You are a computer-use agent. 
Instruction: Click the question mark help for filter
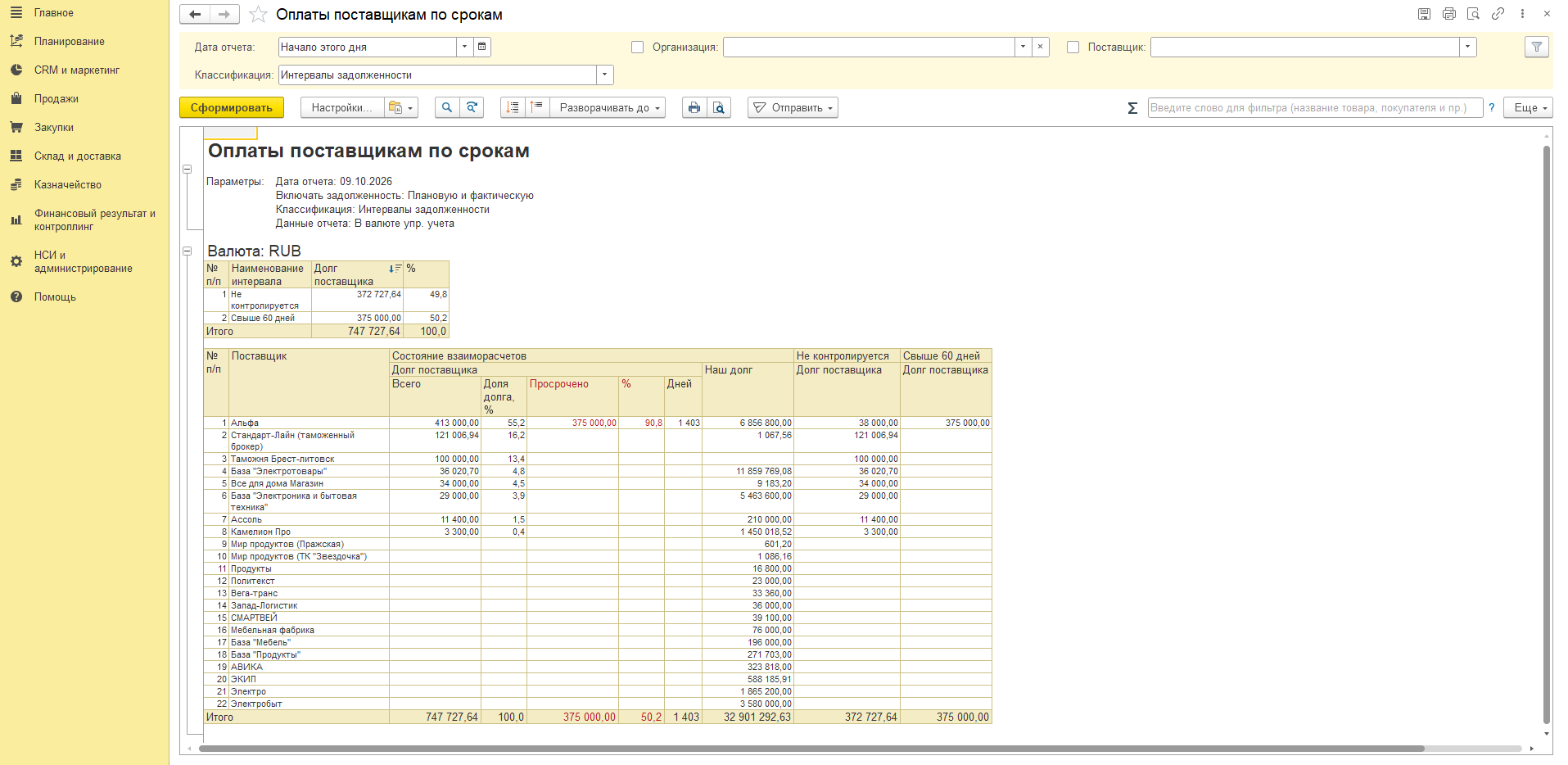coord(1491,107)
